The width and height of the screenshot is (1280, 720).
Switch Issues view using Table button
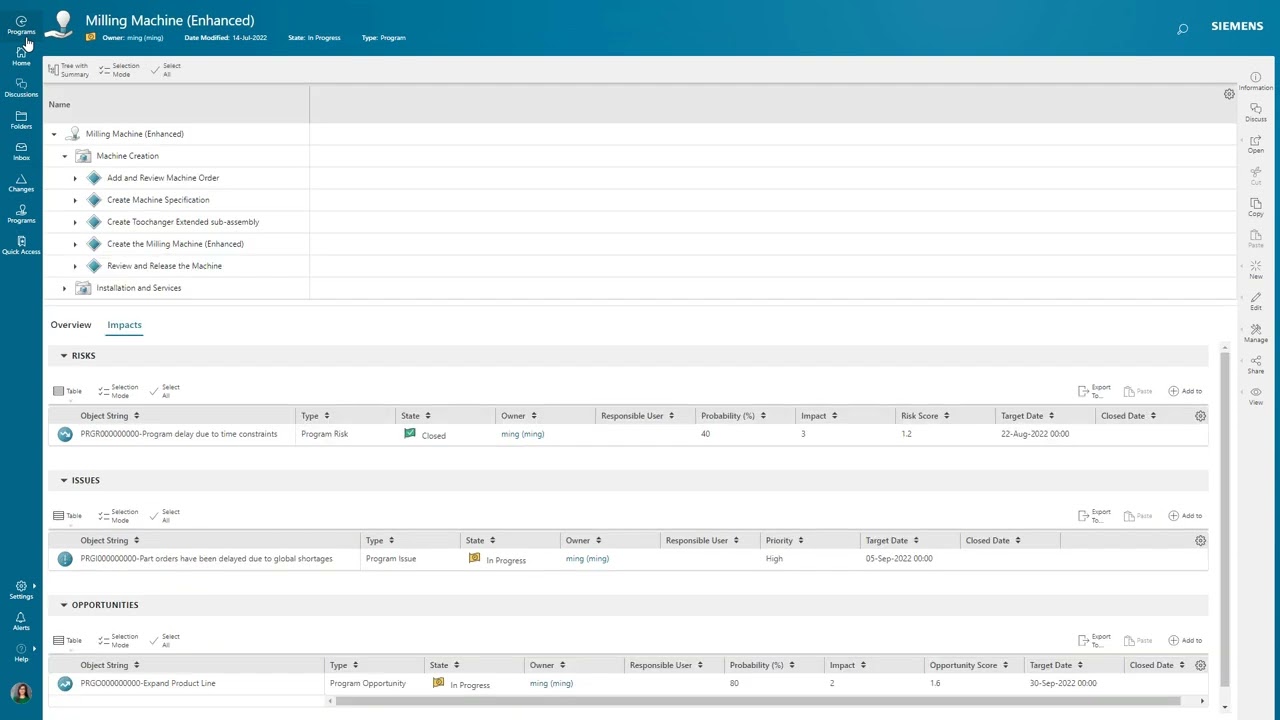pos(67,516)
